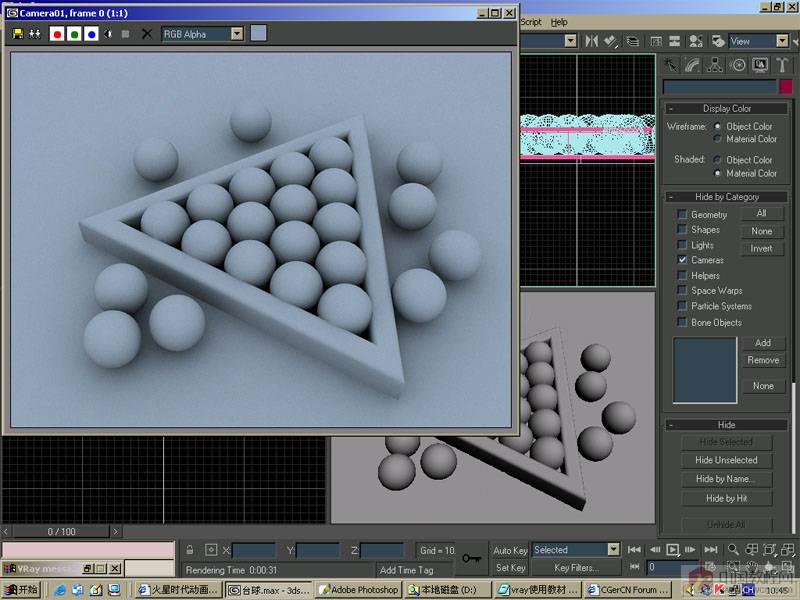
Task: Clone the rendered frame window
Action: click(35, 34)
